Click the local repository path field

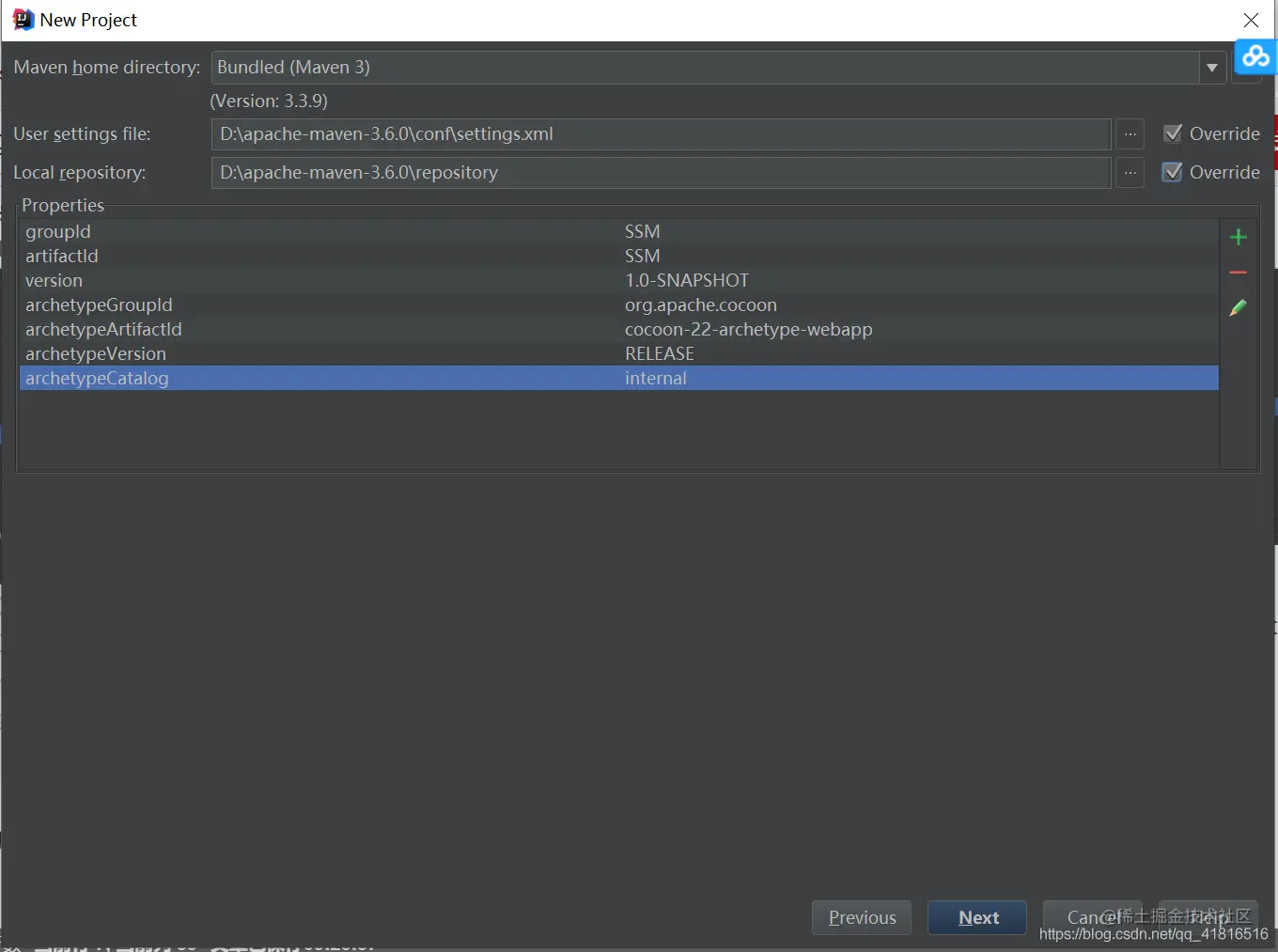point(661,173)
